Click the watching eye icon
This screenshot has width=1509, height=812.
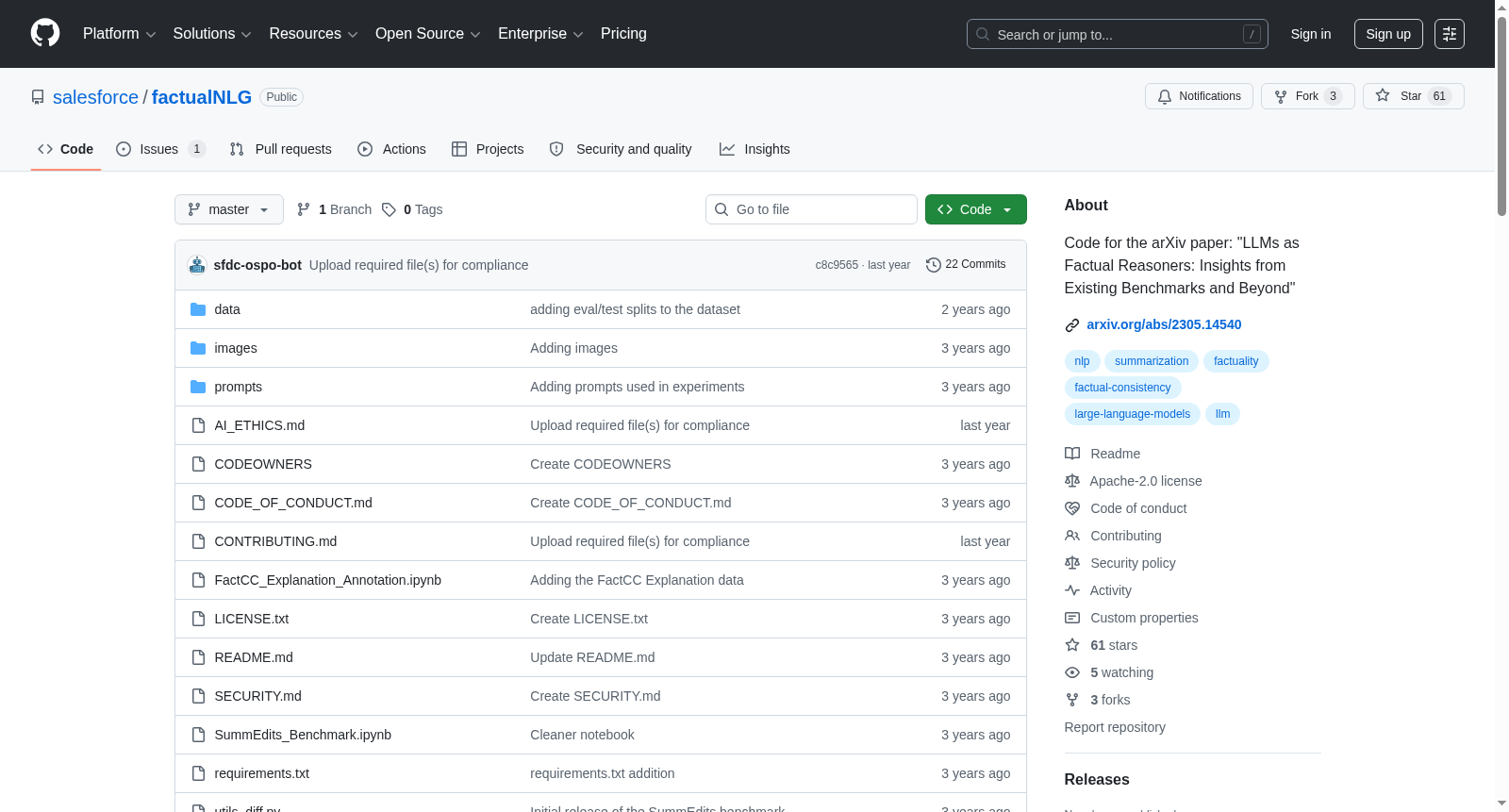coord(1072,672)
